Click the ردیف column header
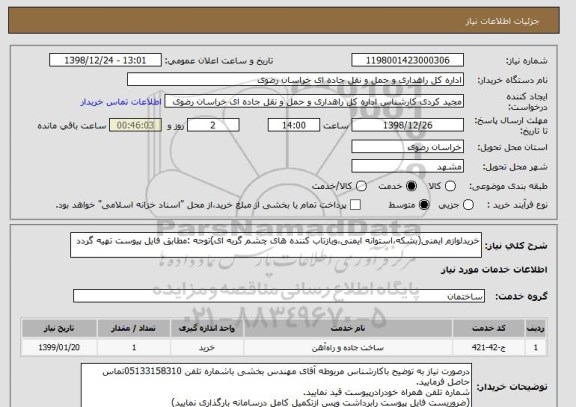This screenshot has height=407, width=576. 536,328
